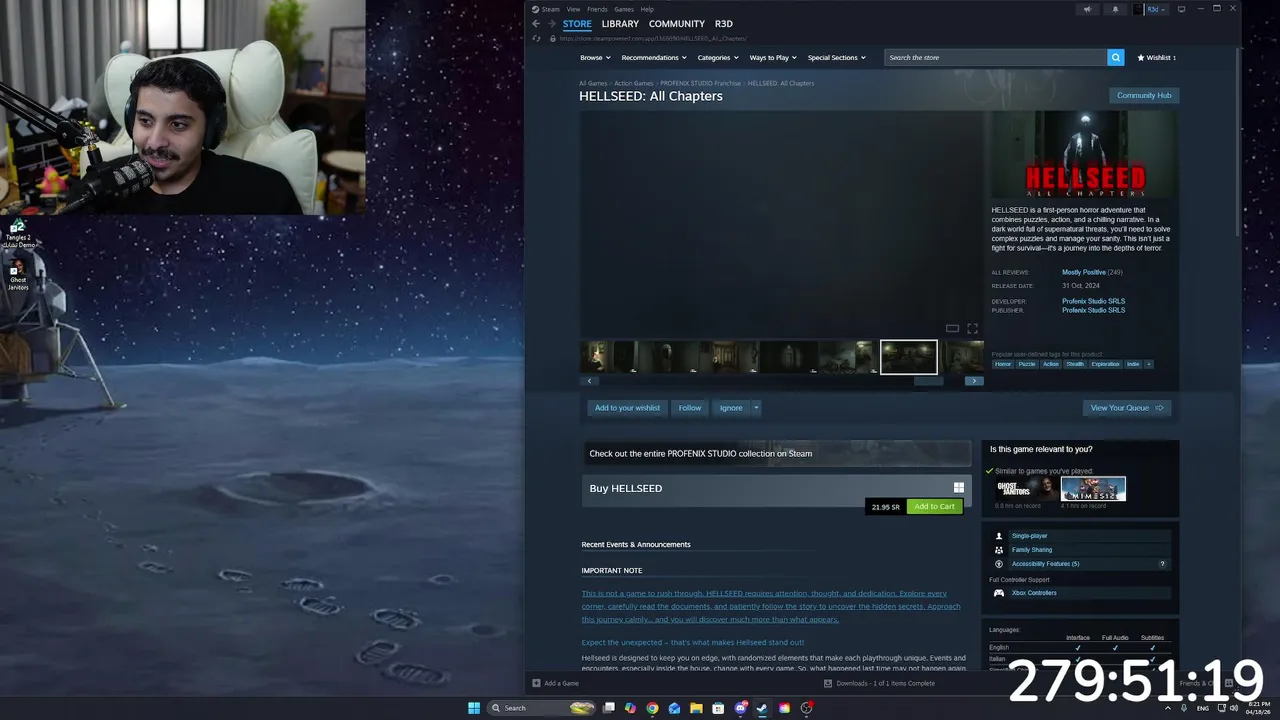Click the Steam taskbar icon
The image size is (1280, 720).
(762, 708)
